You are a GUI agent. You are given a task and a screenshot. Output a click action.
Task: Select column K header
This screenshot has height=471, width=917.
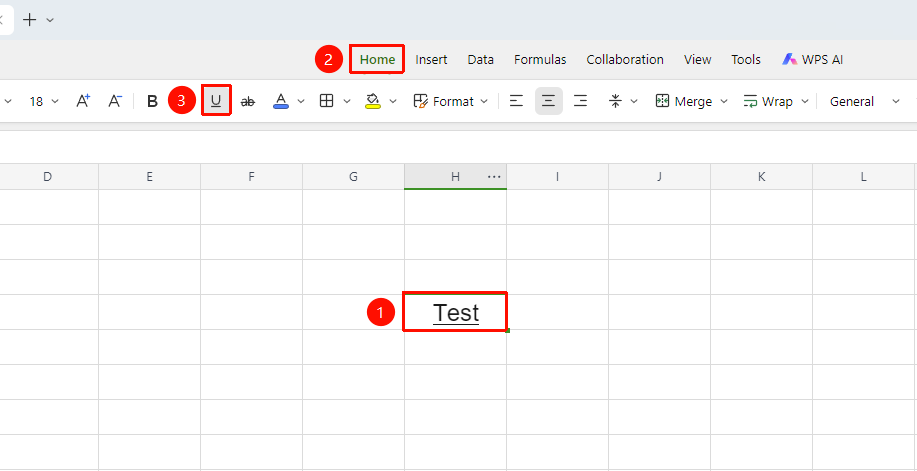click(761, 177)
